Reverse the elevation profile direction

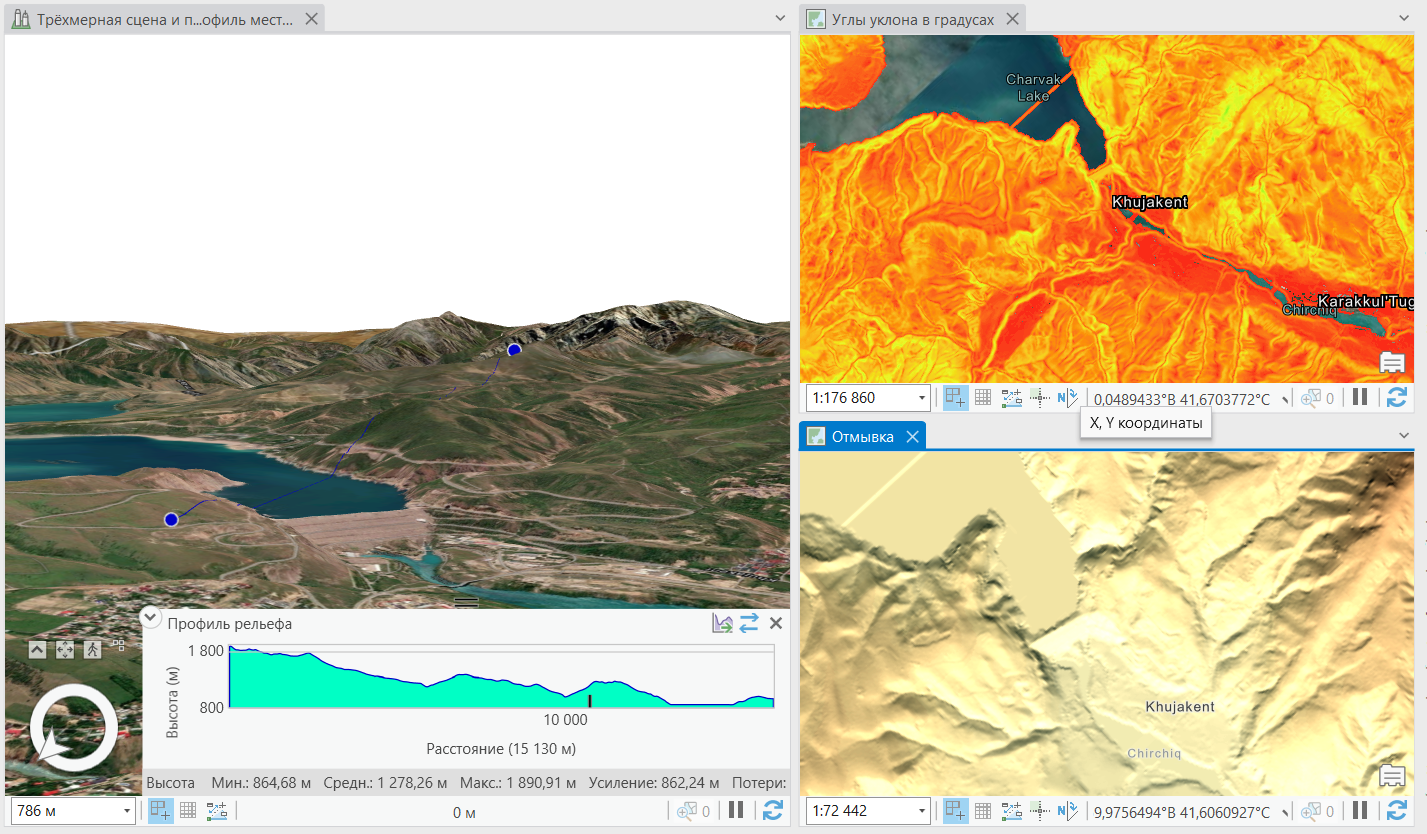(749, 624)
